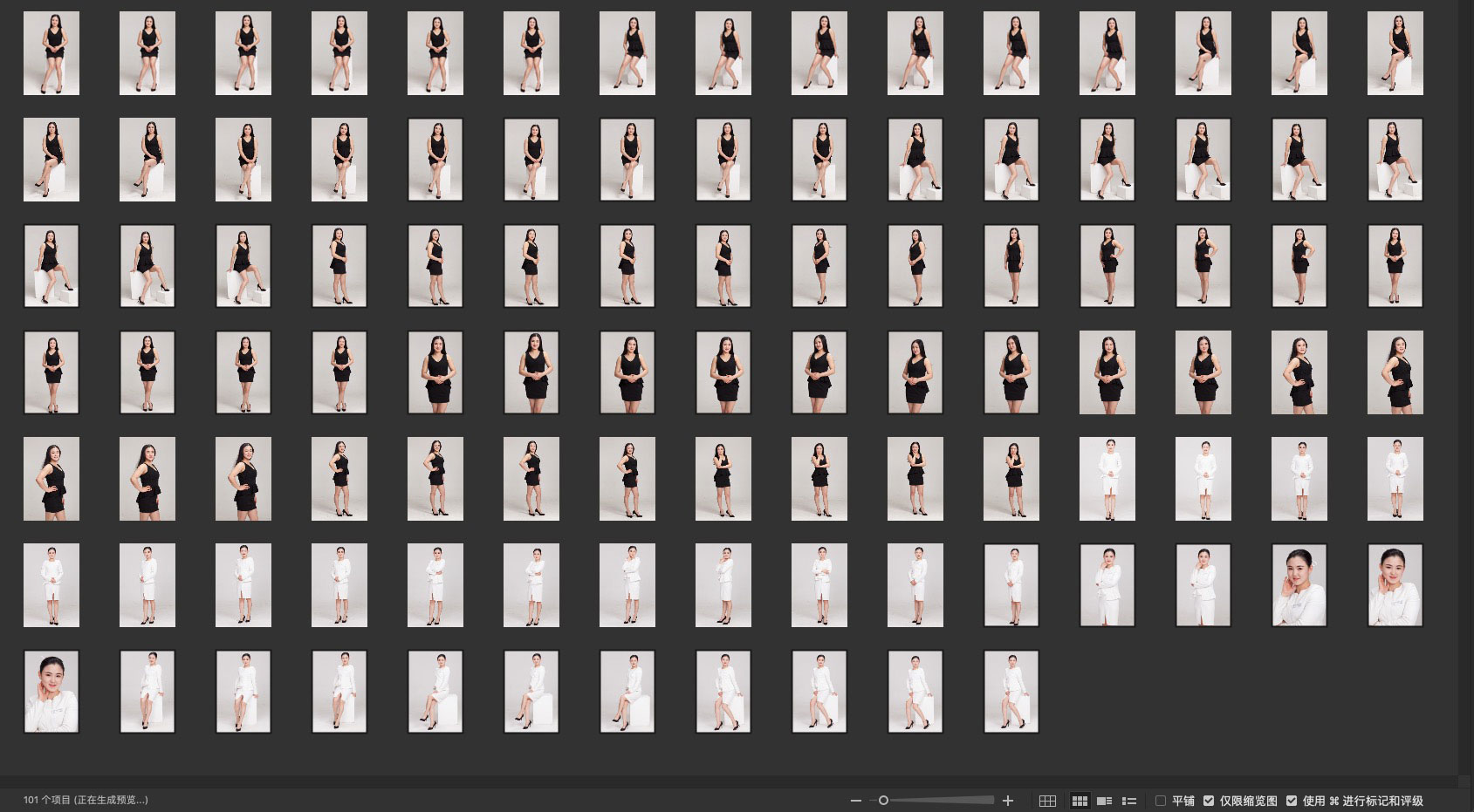Toggle 使用 ⌘ 进行标记和评级 checkbox
This screenshot has height=812, width=1474.
[1292, 801]
